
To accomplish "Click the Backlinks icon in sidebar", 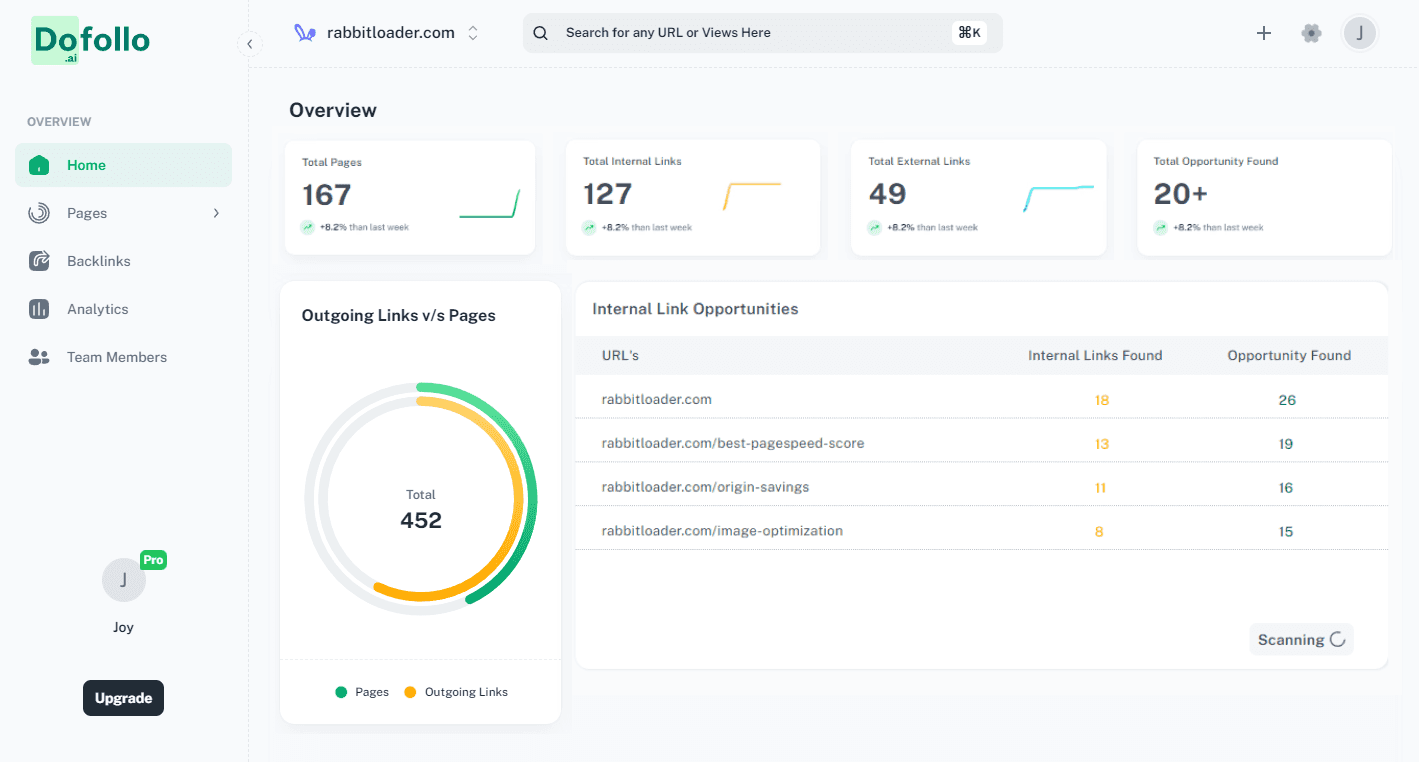I will (x=39, y=261).
